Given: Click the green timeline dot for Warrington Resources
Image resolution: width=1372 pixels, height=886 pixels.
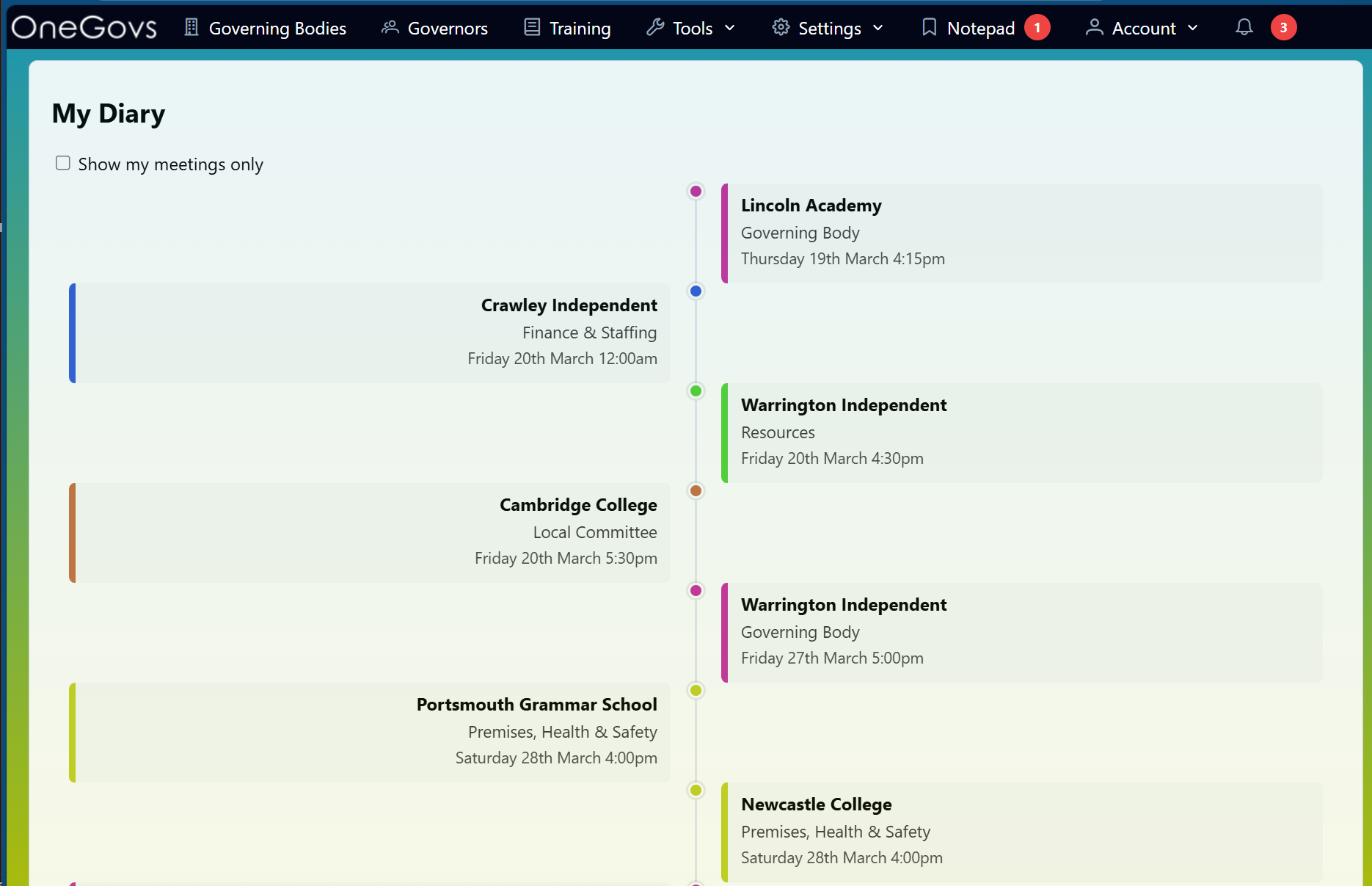Looking at the screenshot, I should pyautogui.click(x=696, y=391).
